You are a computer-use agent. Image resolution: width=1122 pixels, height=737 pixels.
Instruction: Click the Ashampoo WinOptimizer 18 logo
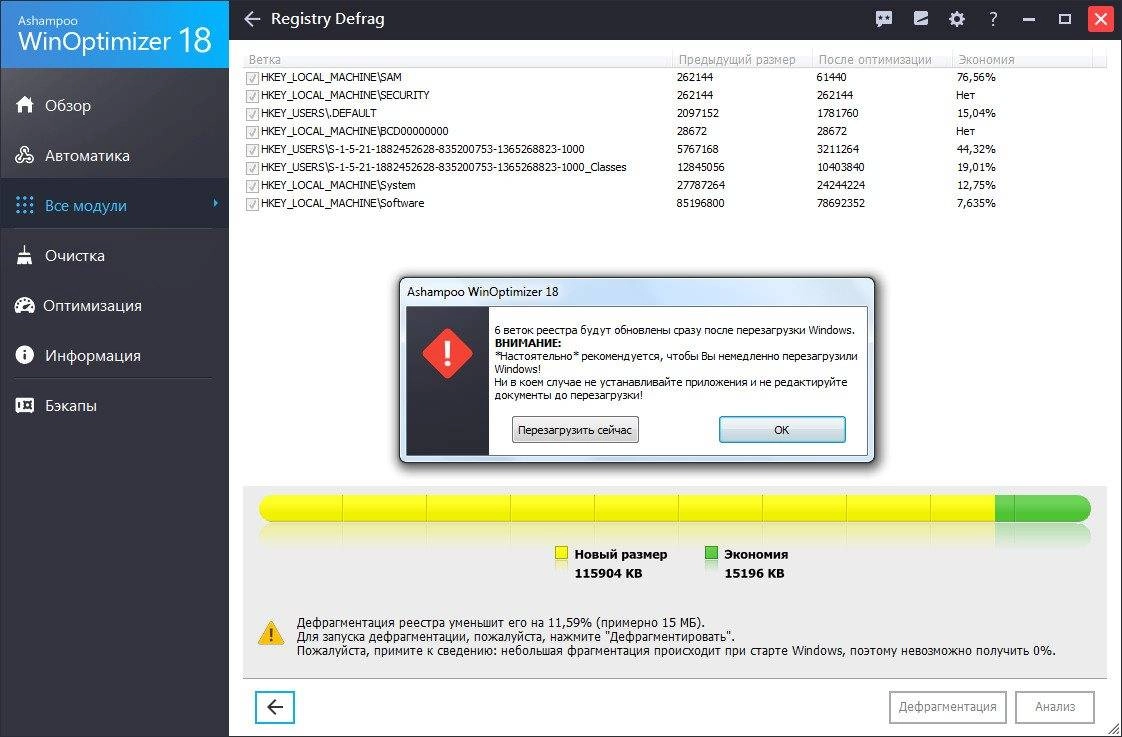click(x=114, y=34)
